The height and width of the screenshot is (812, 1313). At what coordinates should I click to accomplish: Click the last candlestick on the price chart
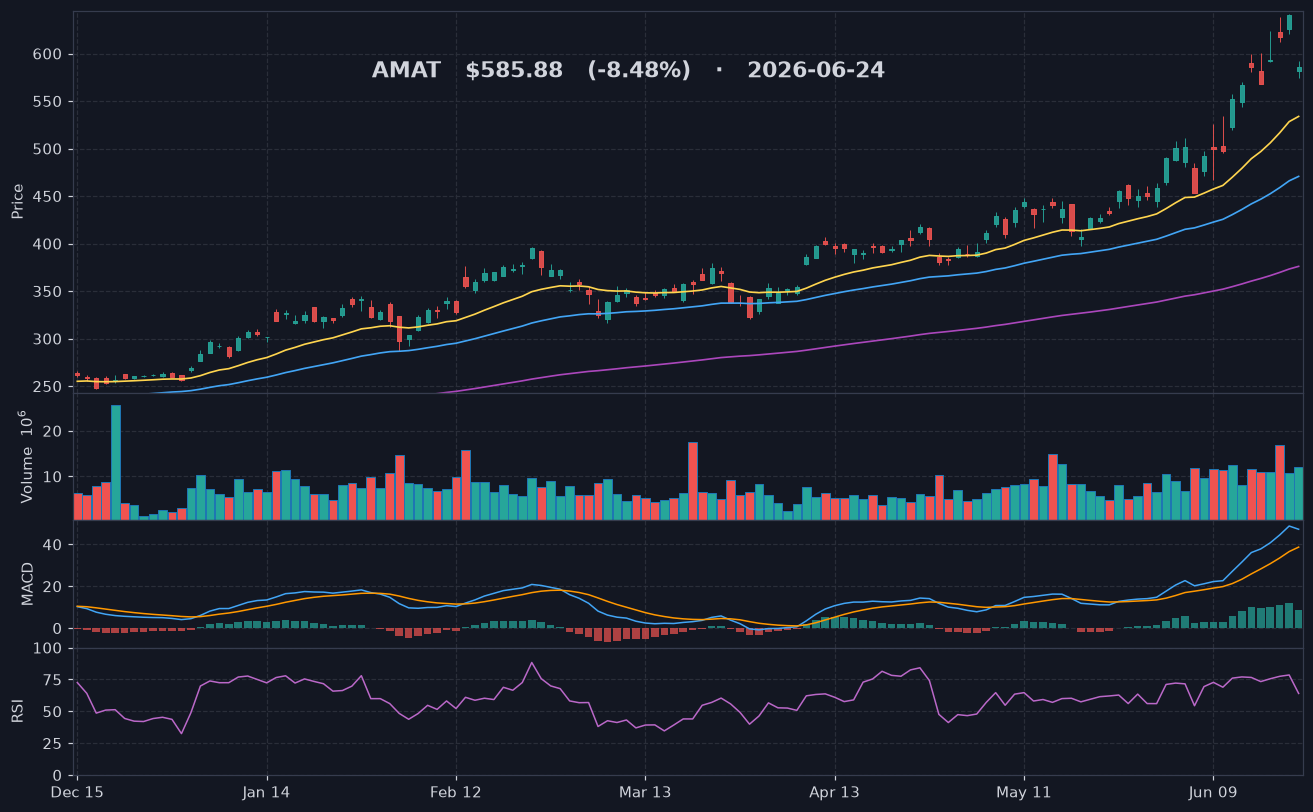point(1299,69)
